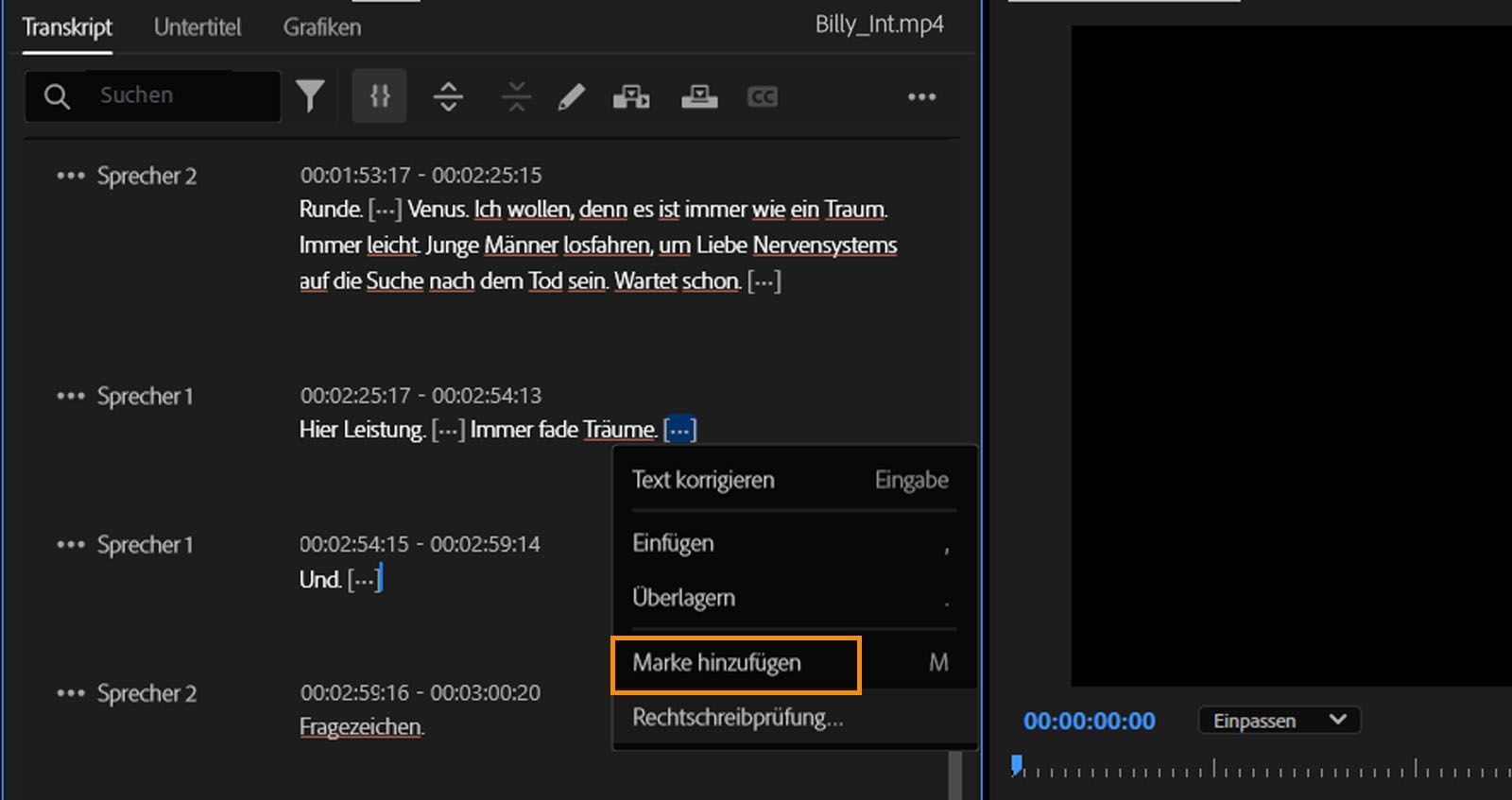Screen dimensions: 1512x800
Task: Choose Überlagern in the context menu
Action: point(794,598)
